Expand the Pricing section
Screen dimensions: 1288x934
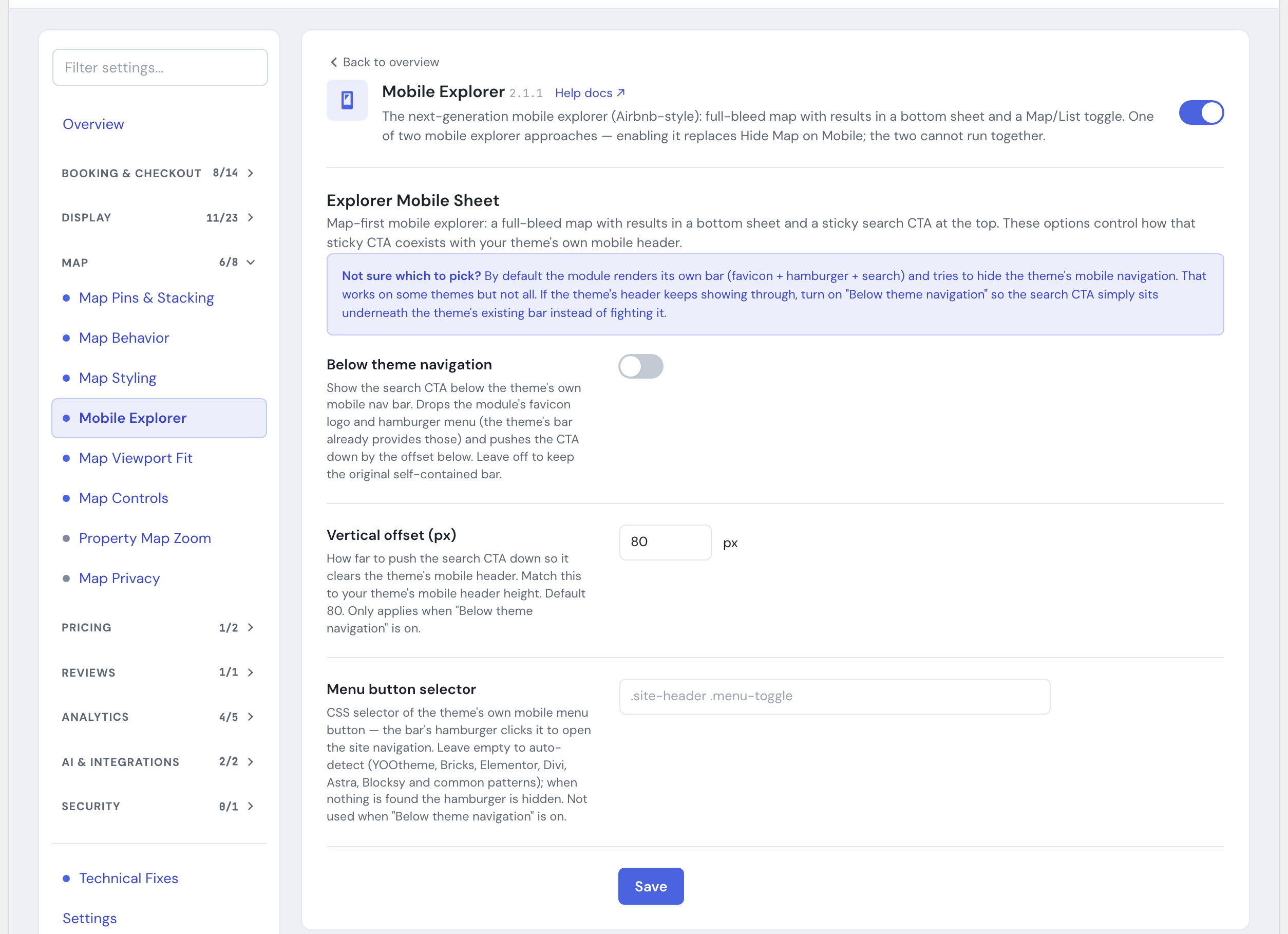(159, 627)
